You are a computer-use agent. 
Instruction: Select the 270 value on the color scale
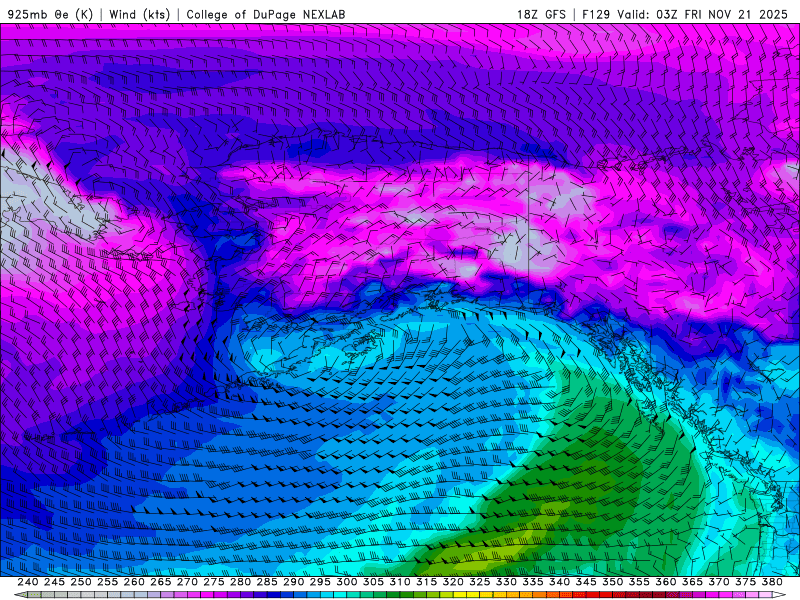tap(187, 582)
